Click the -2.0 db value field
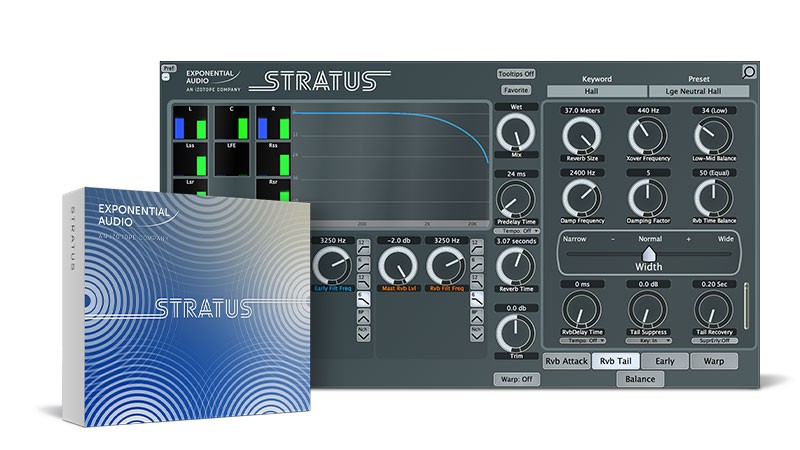Viewport: 800px width, 450px height. 398,240
